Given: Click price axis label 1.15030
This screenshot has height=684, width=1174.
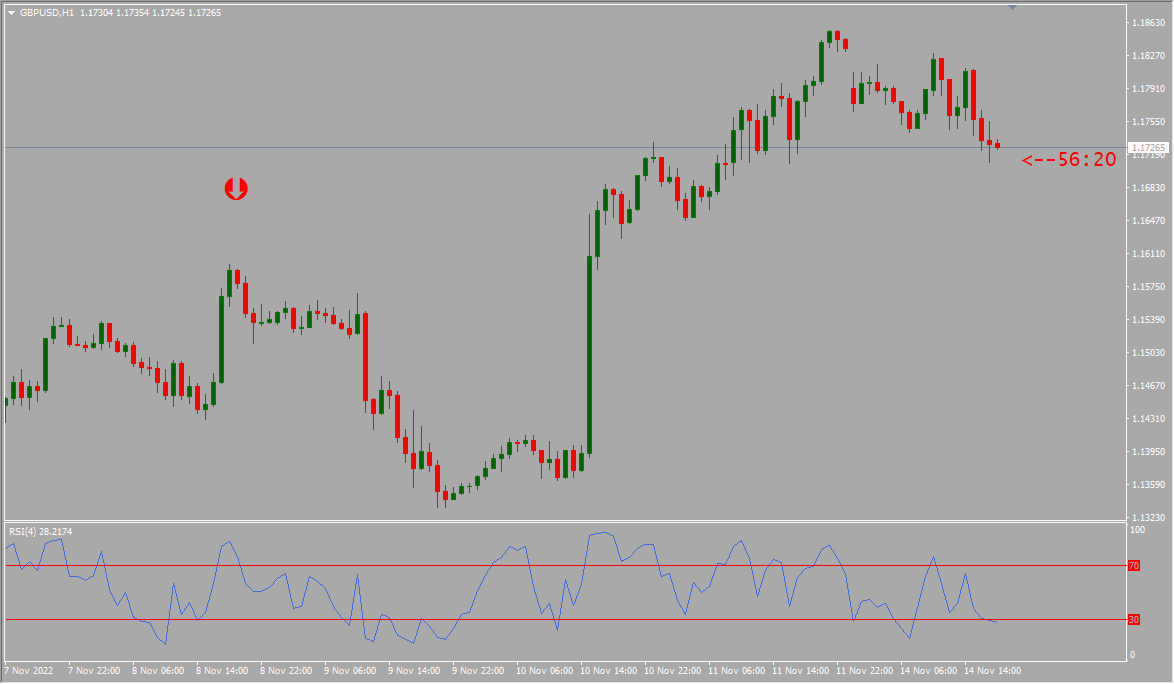Looking at the screenshot, I should [x=1149, y=352].
